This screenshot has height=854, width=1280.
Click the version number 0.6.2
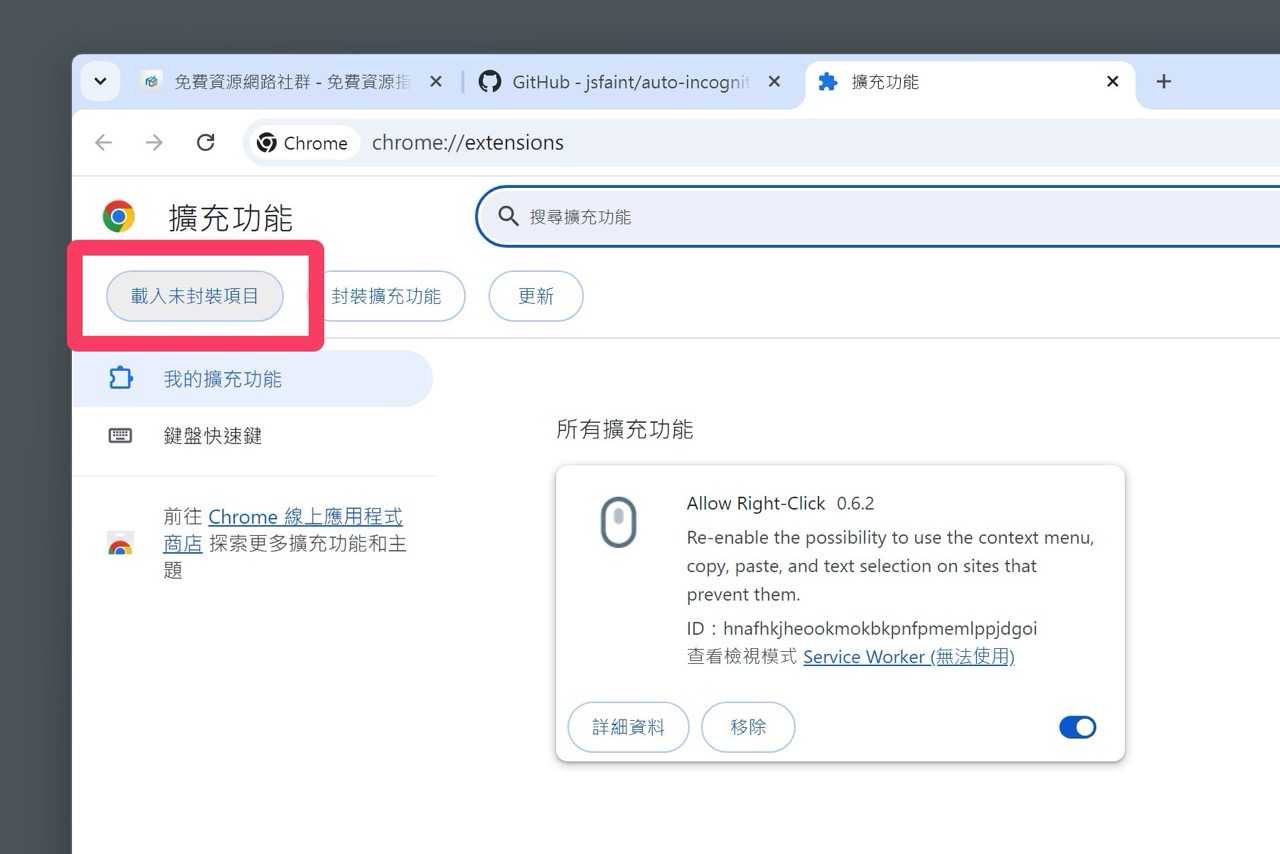(856, 503)
